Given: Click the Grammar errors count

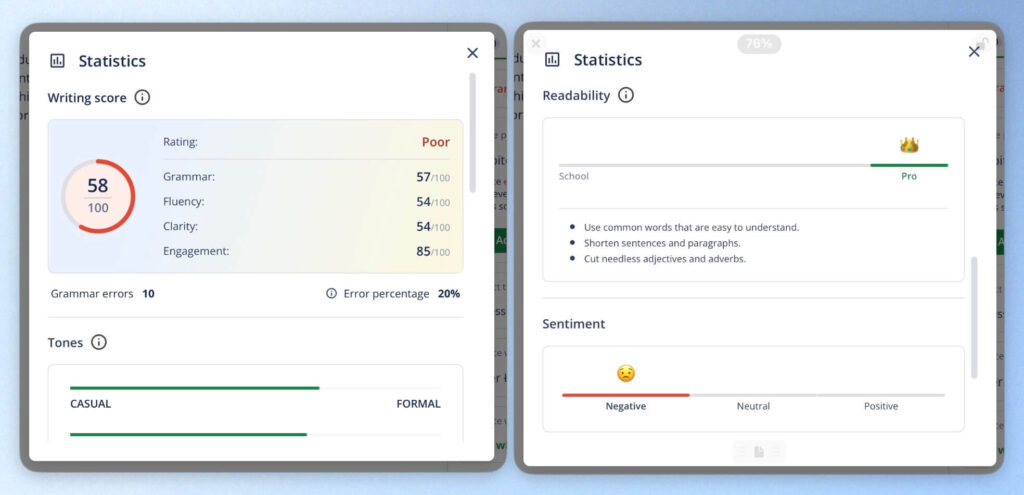Looking at the screenshot, I should point(148,294).
